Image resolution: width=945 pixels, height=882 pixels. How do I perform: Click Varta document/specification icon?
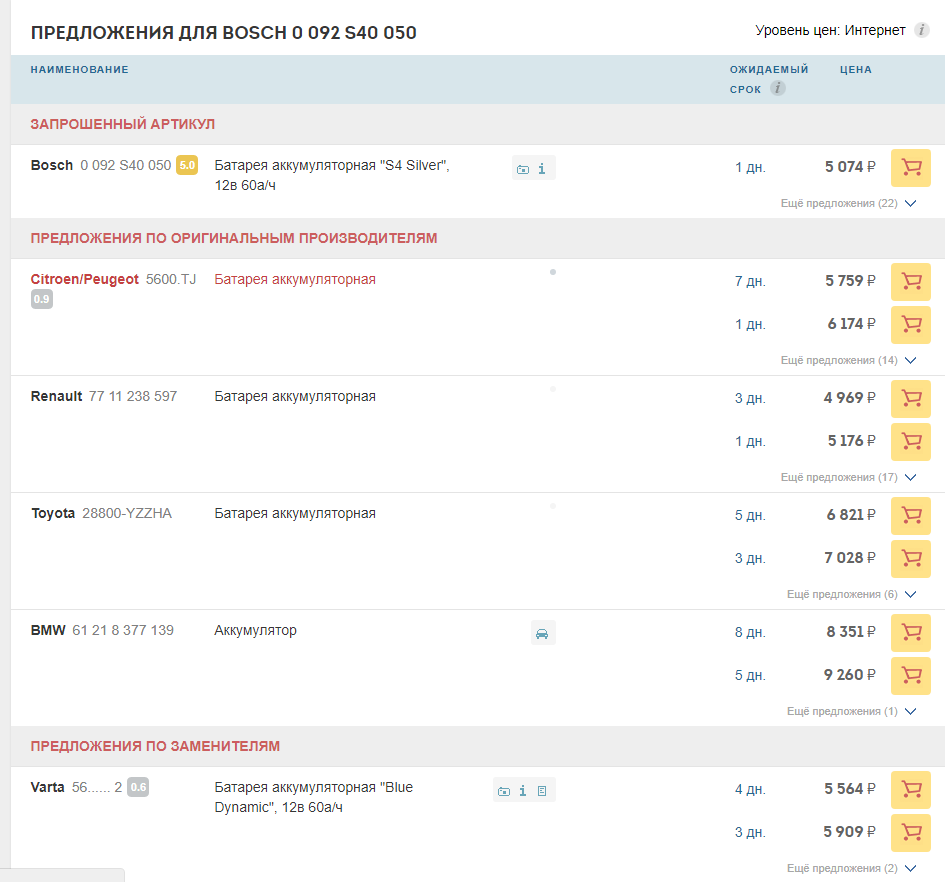coord(542,791)
